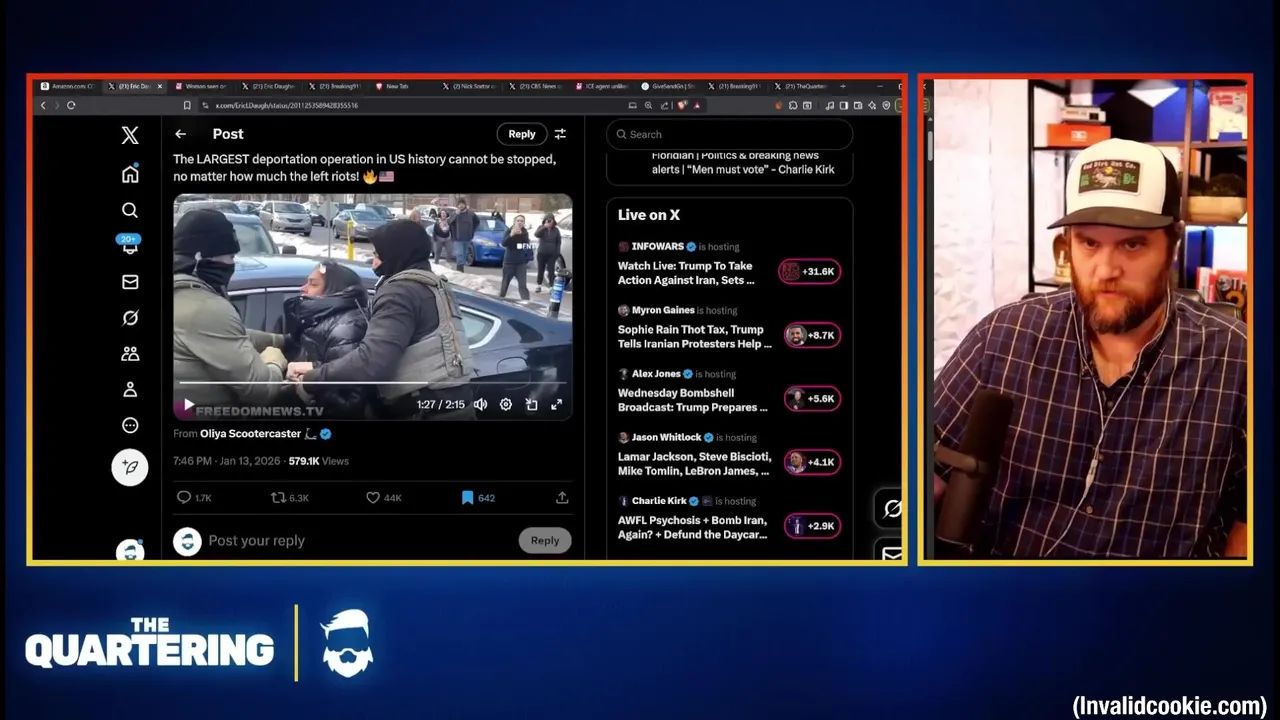The image size is (1280, 720).
Task: Open Profile person icon
Action: 130,390
